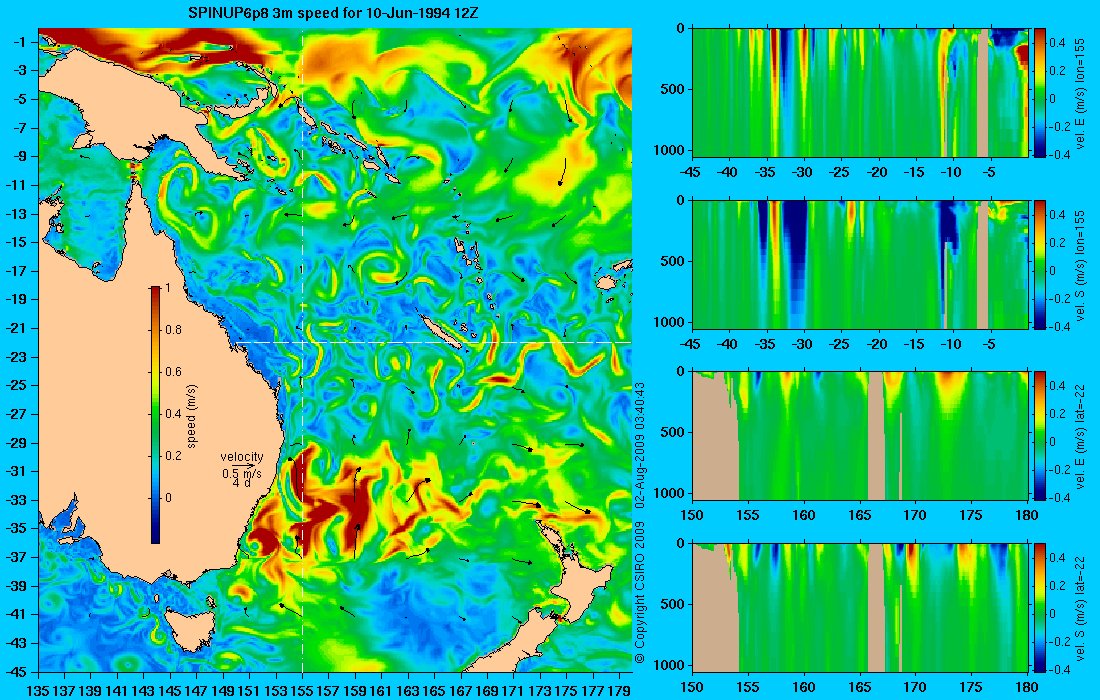Viewport: 1100px width, 700px height.
Task: Click "175" on the vel. S lat=-22 x-axis
Action: pyautogui.click(x=971, y=687)
